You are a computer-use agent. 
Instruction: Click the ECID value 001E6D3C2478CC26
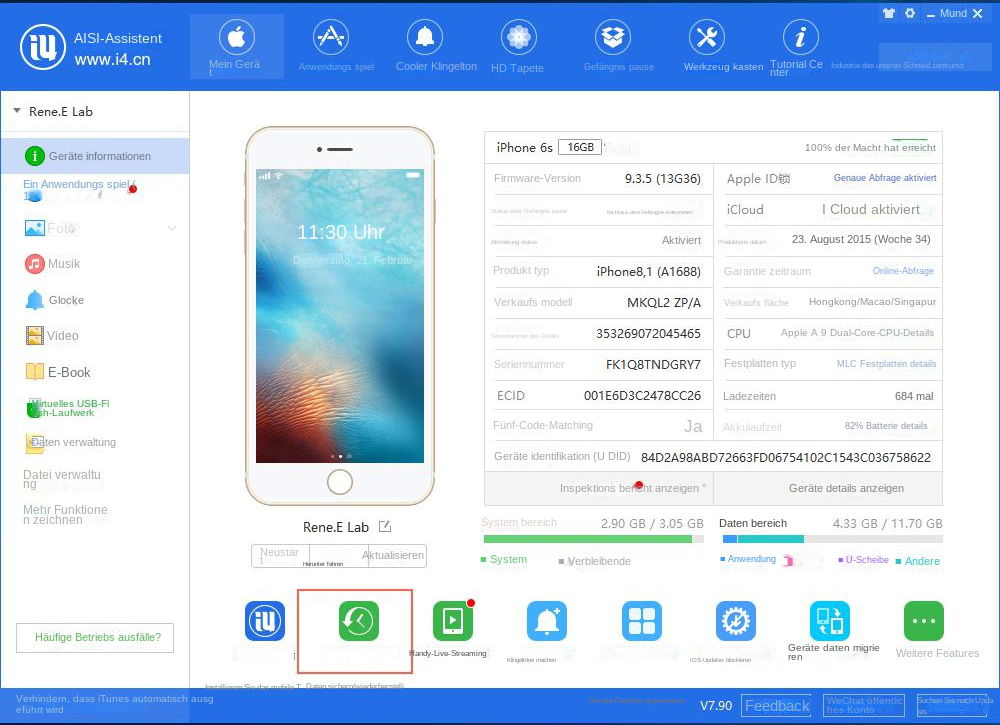(x=642, y=396)
